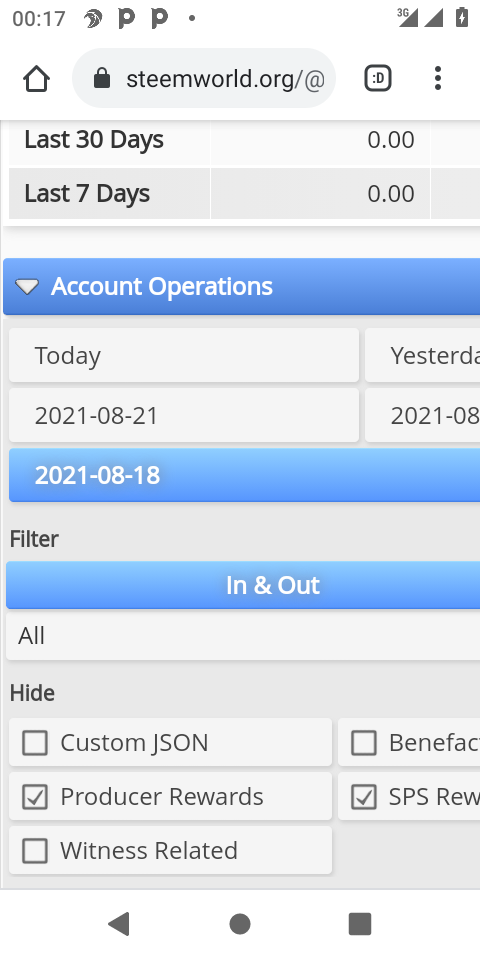Tap the lock icon in address bar
480x960 pixels.
point(102,78)
